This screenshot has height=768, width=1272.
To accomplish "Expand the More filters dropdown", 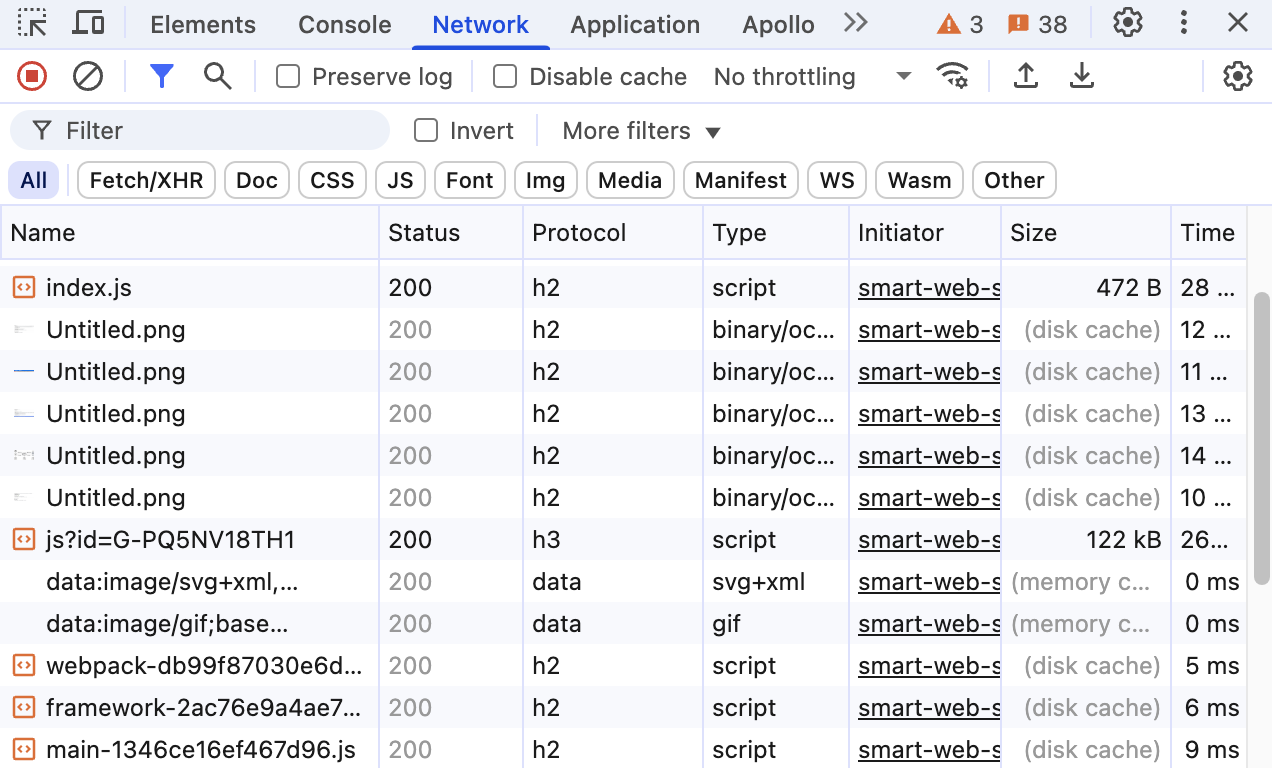I will [x=641, y=131].
